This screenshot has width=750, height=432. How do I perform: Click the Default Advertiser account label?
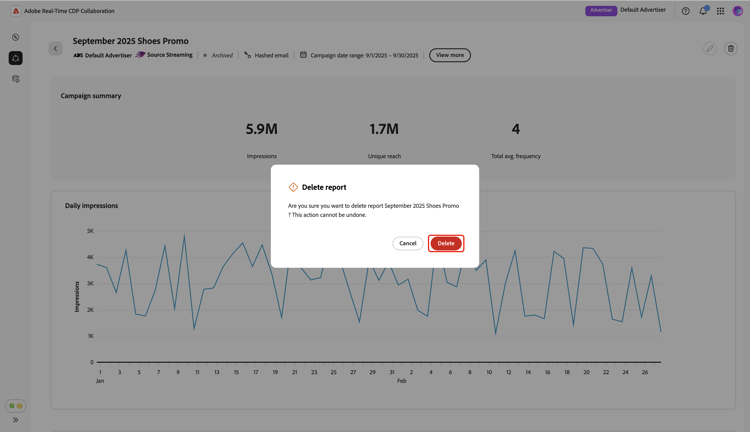(x=643, y=10)
